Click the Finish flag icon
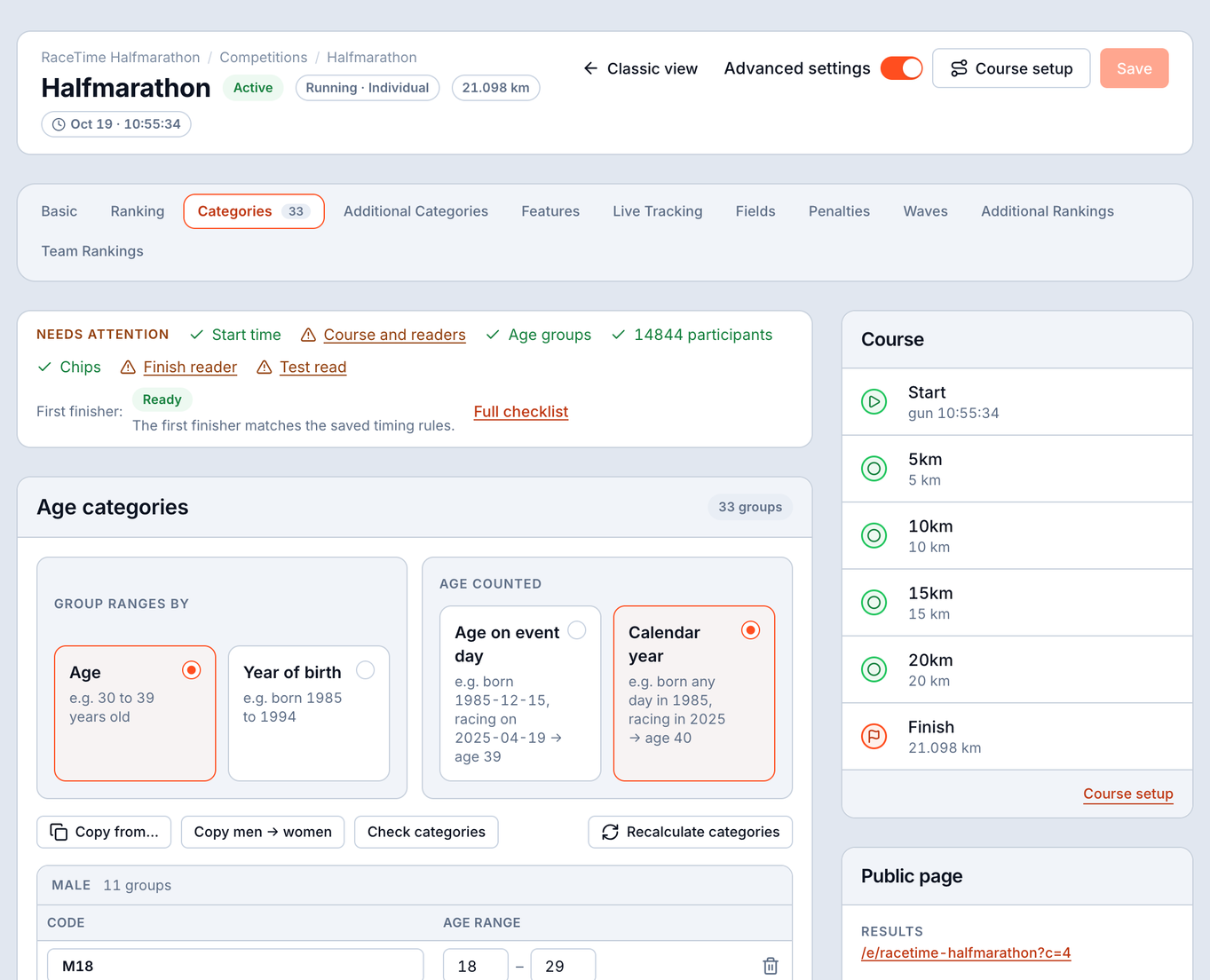1210x980 pixels. click(x=874, y=737)
